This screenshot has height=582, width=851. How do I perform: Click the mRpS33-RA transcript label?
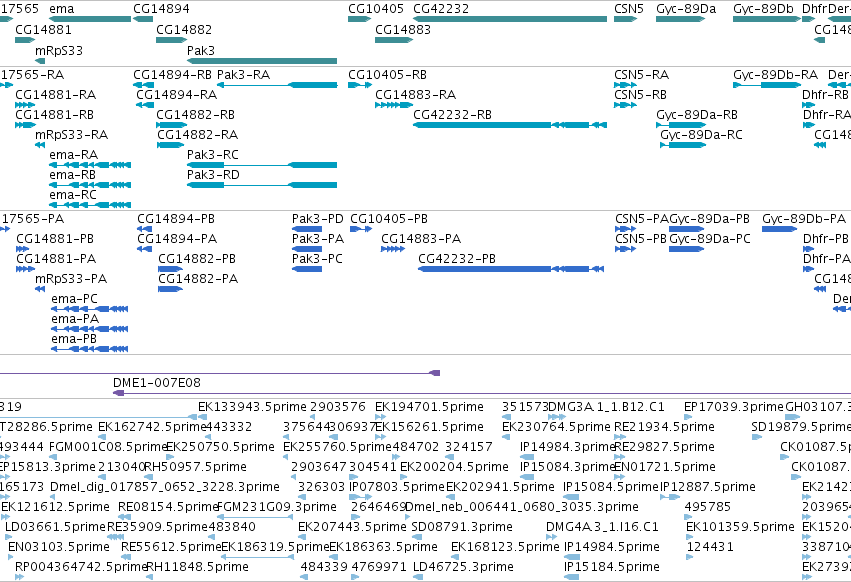click(71, 135)
